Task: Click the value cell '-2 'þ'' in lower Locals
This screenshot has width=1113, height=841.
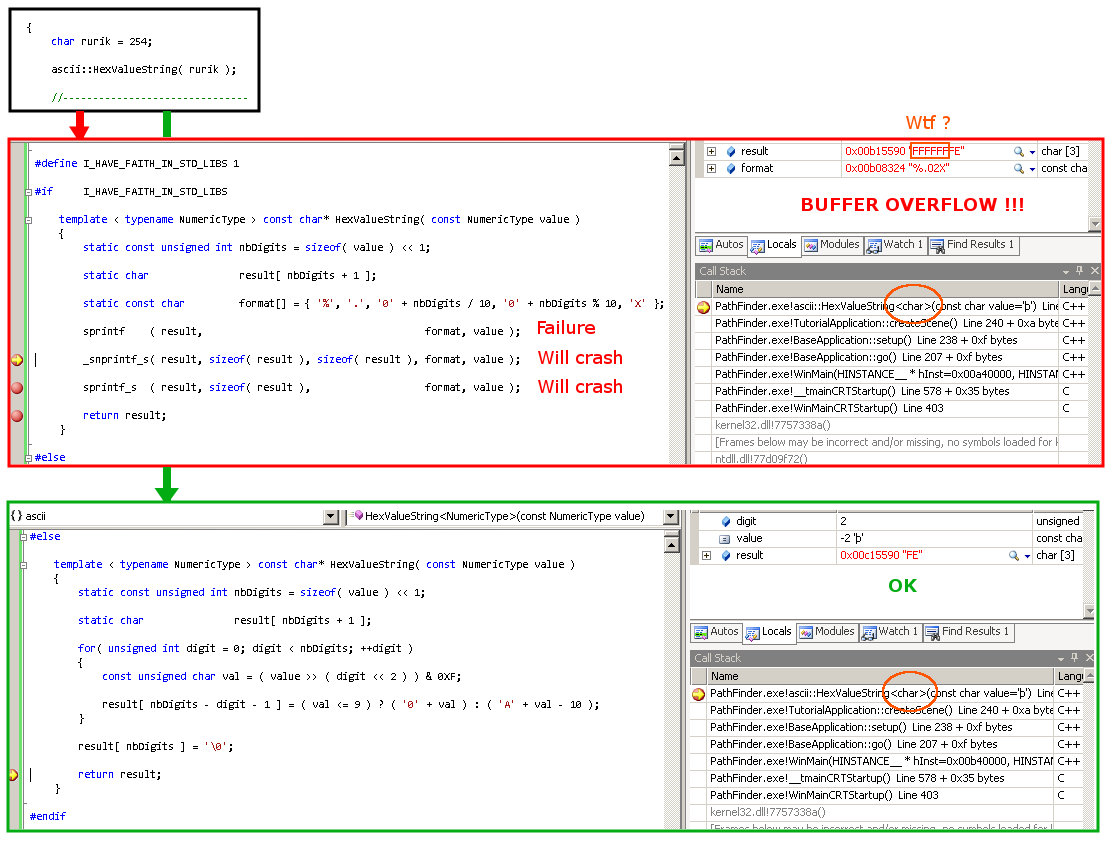Action: coord(933,539)
